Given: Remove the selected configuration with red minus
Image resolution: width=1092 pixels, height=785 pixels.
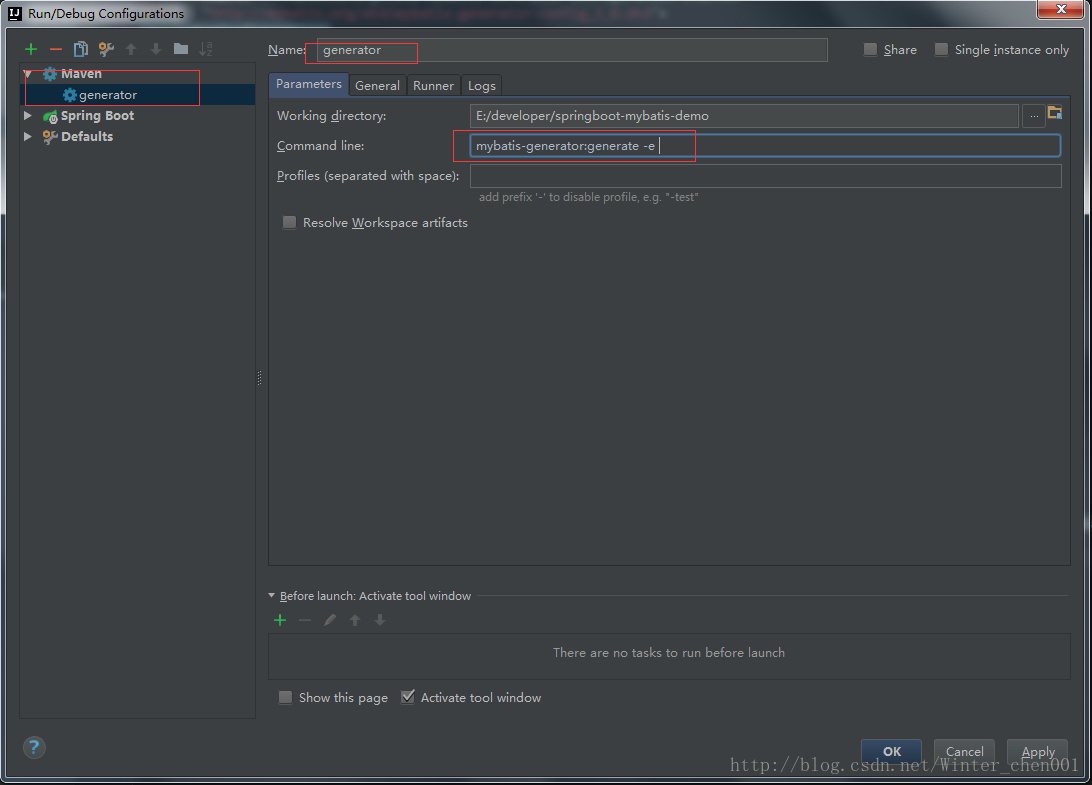Looking at the screenshot, I should tap(56, 49).
